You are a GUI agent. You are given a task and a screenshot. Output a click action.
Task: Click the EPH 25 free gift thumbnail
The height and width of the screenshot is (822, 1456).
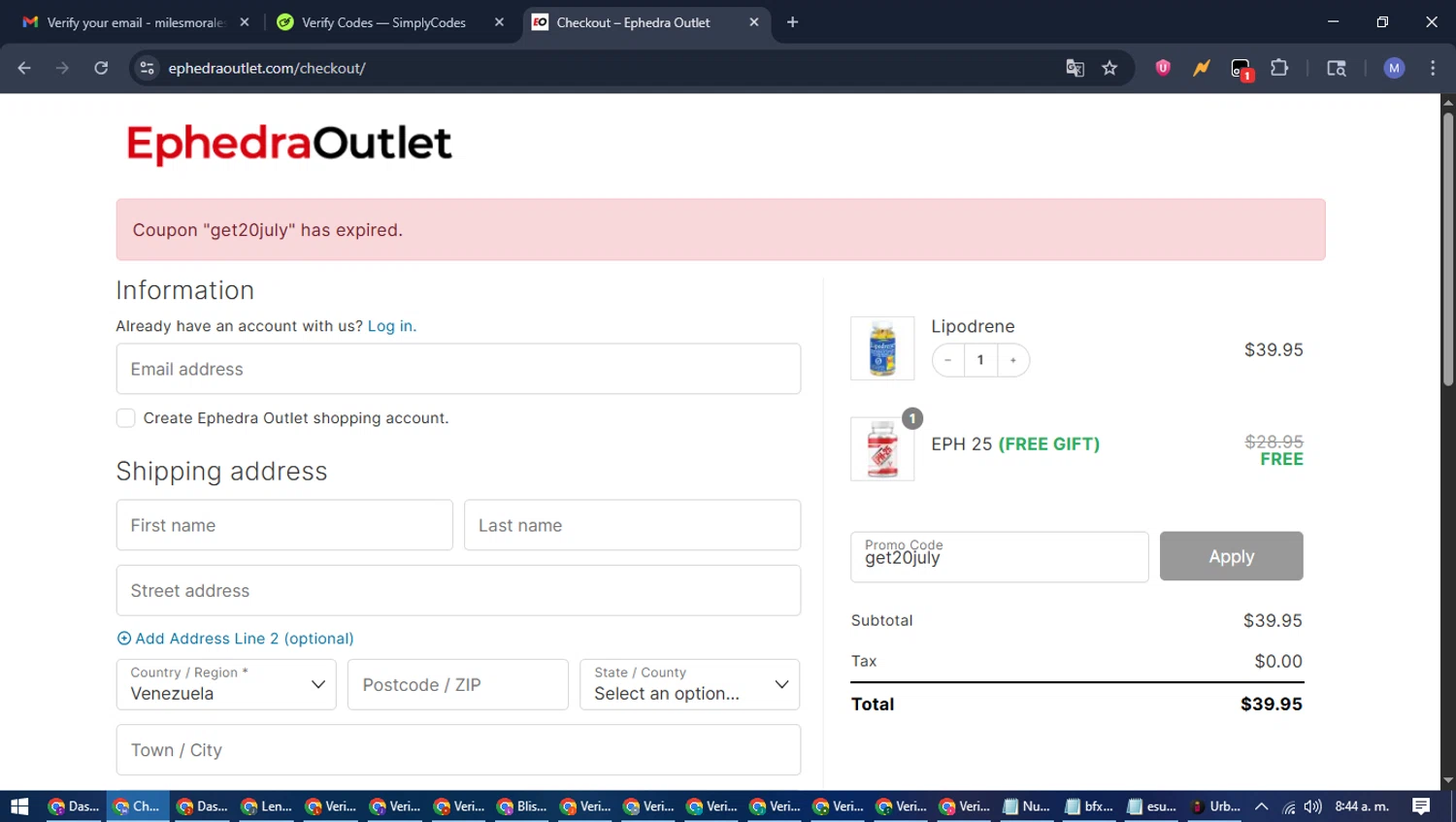pyautogui.click(x=882, y=449)
